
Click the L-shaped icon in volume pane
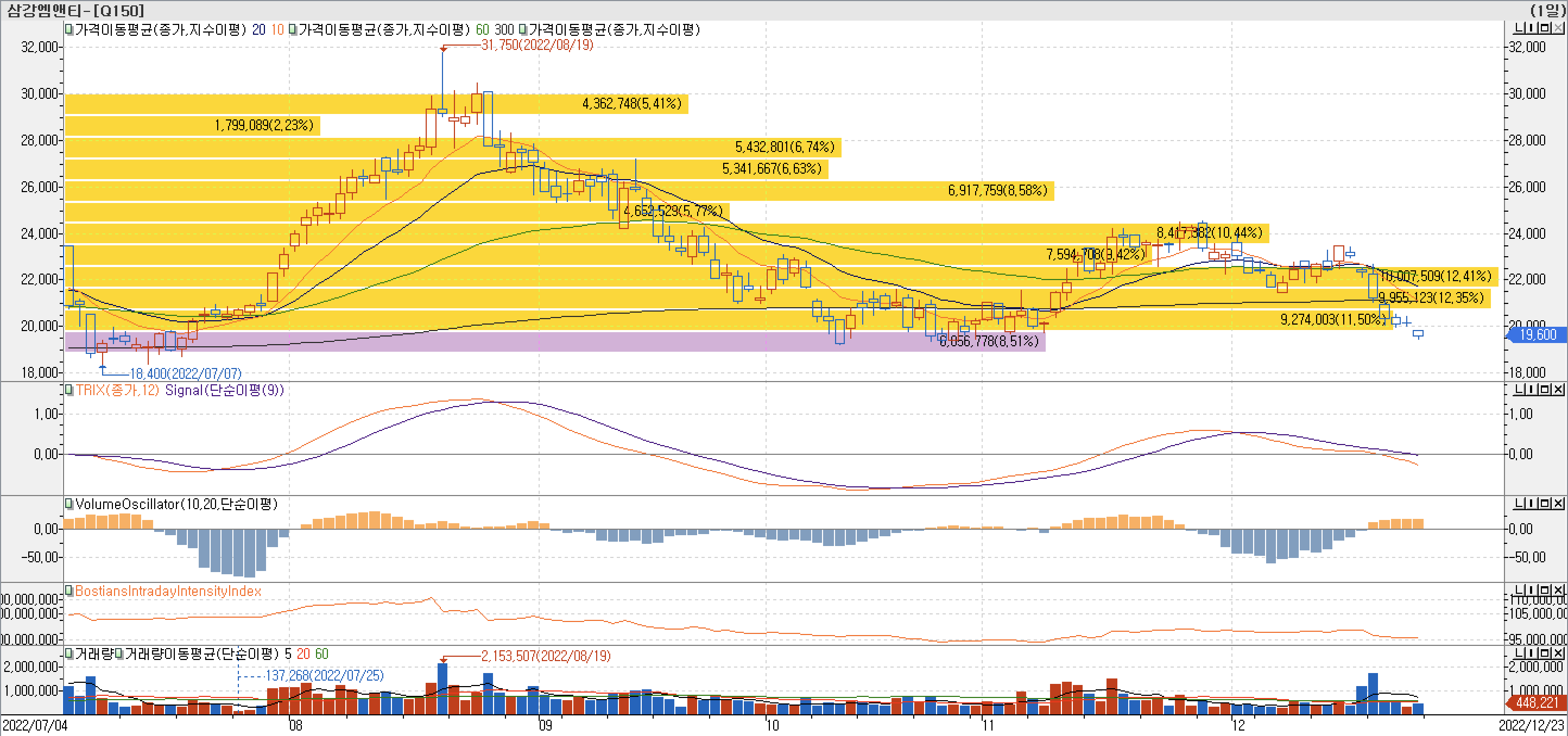1520,652
